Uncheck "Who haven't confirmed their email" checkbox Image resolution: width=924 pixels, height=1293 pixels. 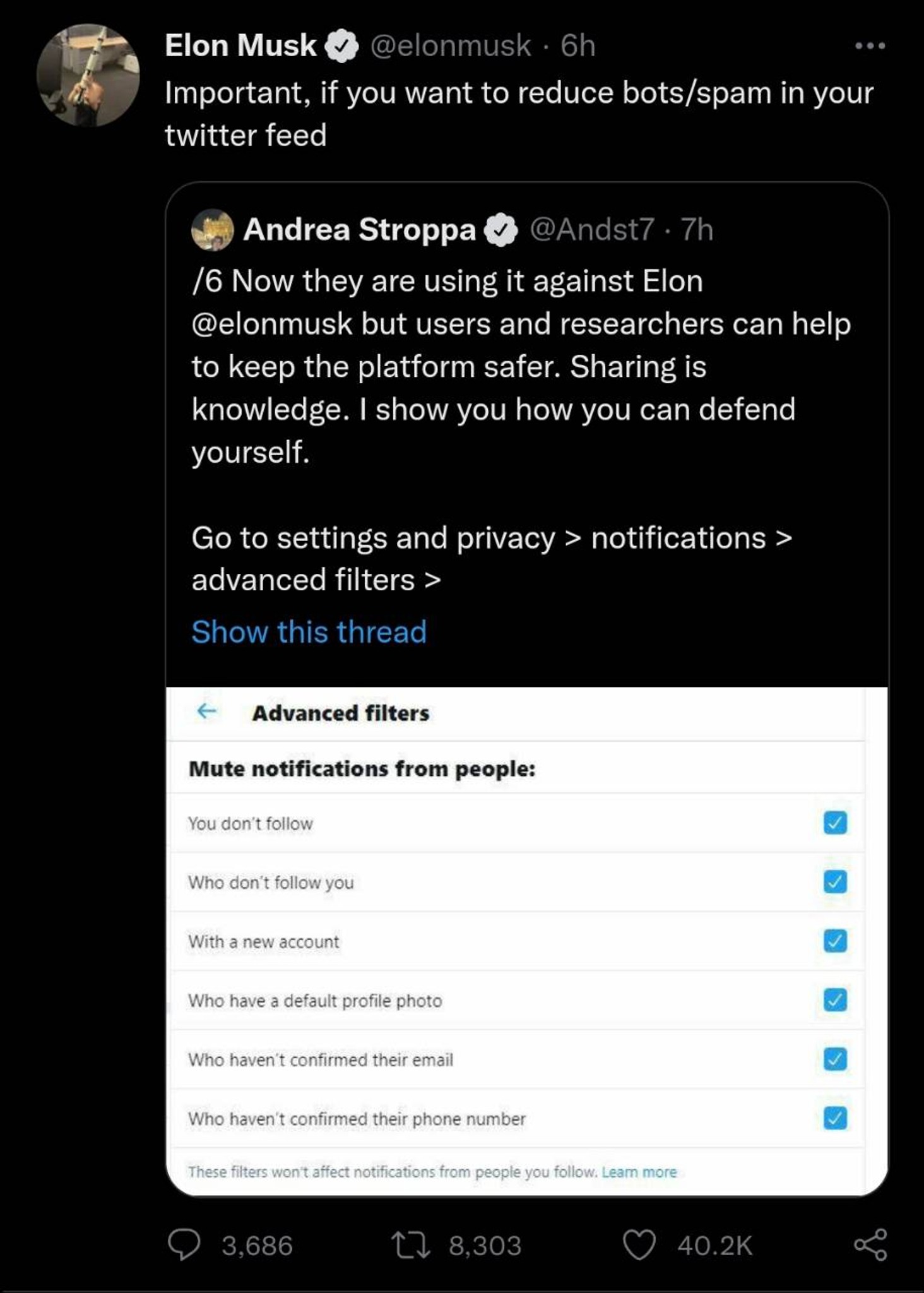click(x=835, y=1059)
